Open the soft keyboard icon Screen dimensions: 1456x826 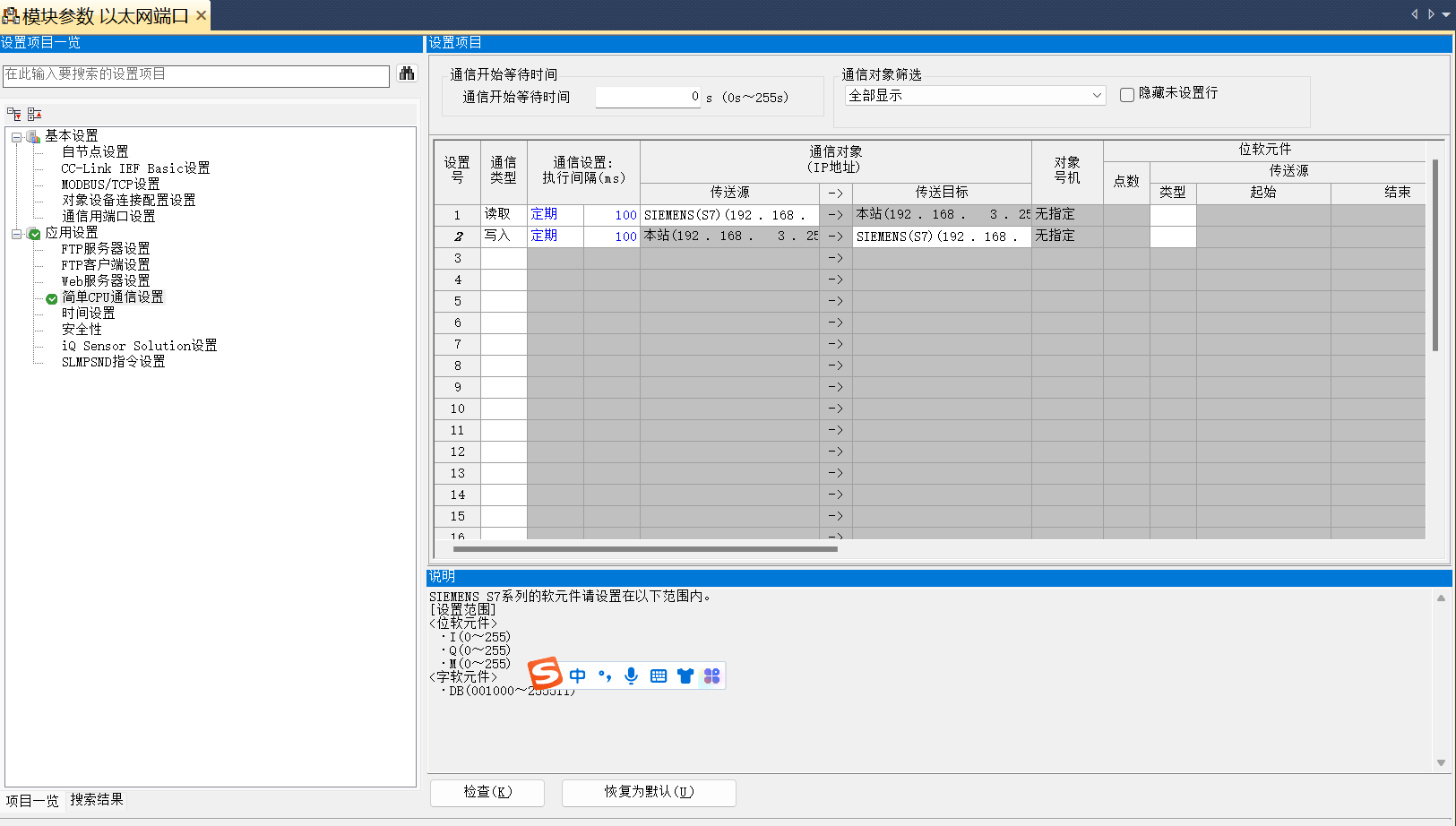(x=659, y=676)
